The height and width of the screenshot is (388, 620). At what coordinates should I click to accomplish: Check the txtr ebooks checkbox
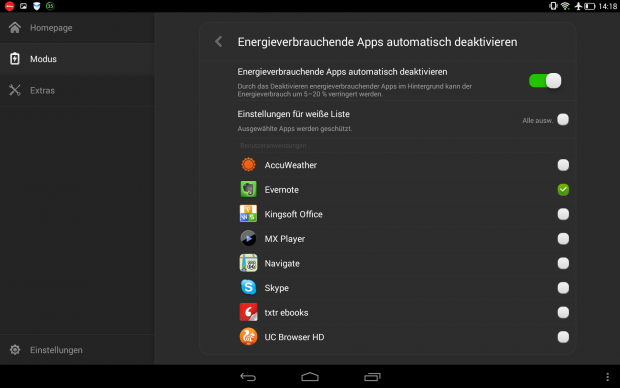click(x=563, y=312)
